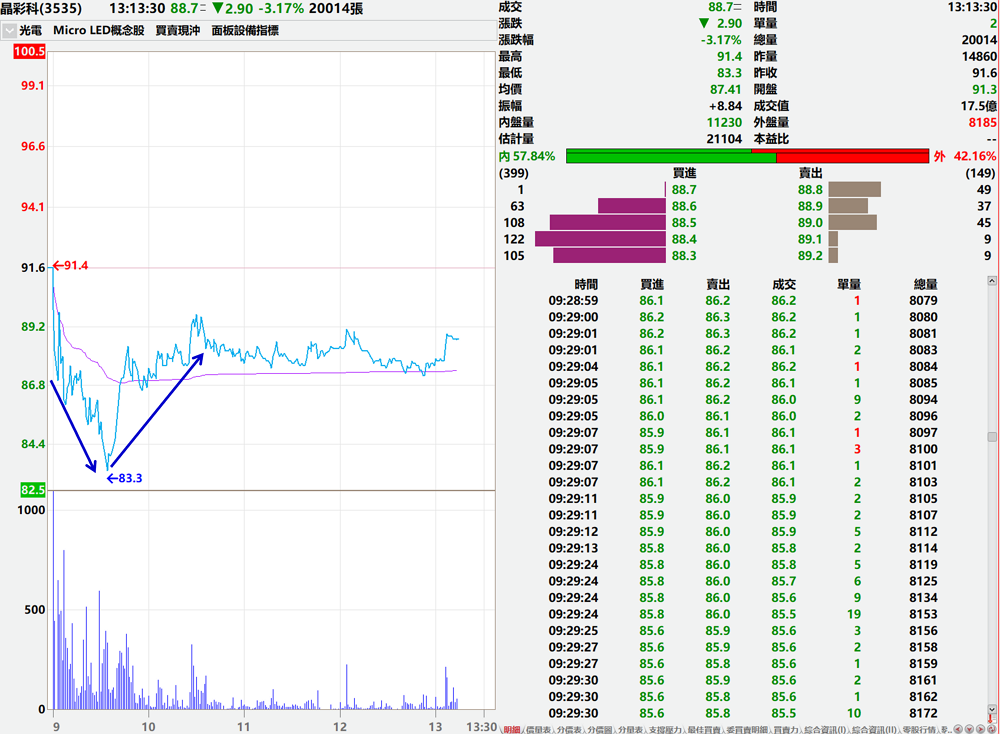This screenshot has width=1000, height=734.
Task: Click the 83.3 low price marker on chart
Action: click(124, 478)
